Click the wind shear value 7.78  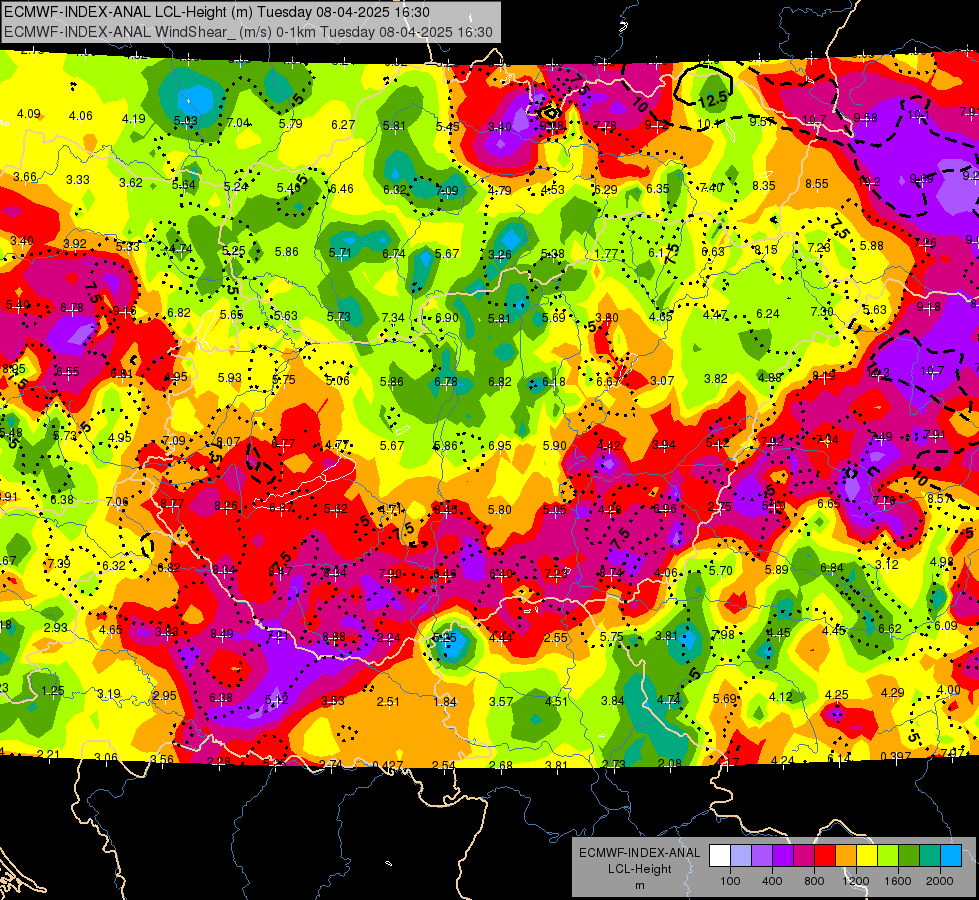click(605, 126)
